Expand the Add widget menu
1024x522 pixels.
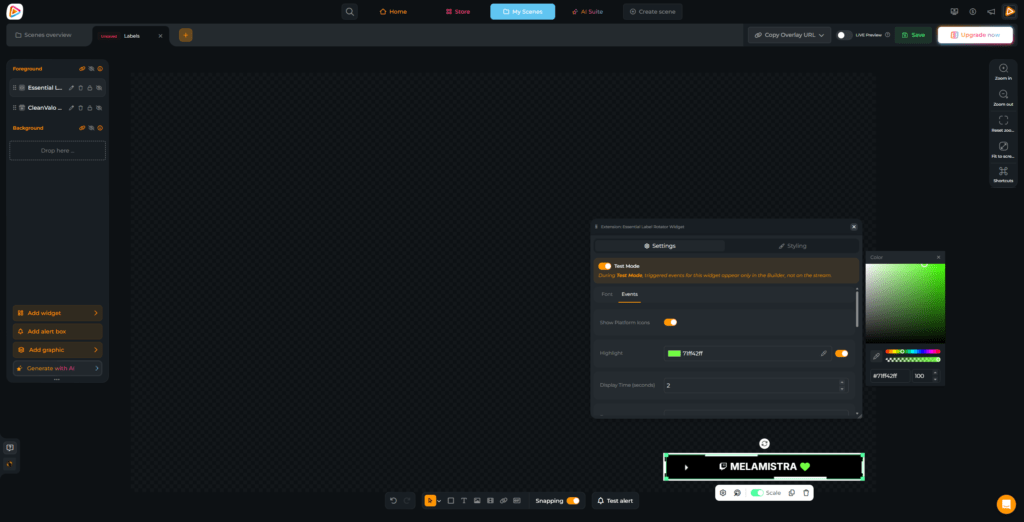[x=57, y=313]
